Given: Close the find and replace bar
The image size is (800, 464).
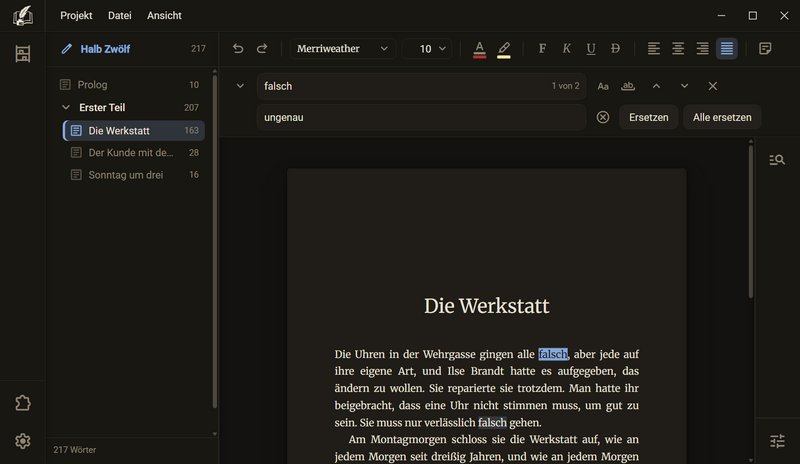Looking at the screenshot, I should [713, 86].
